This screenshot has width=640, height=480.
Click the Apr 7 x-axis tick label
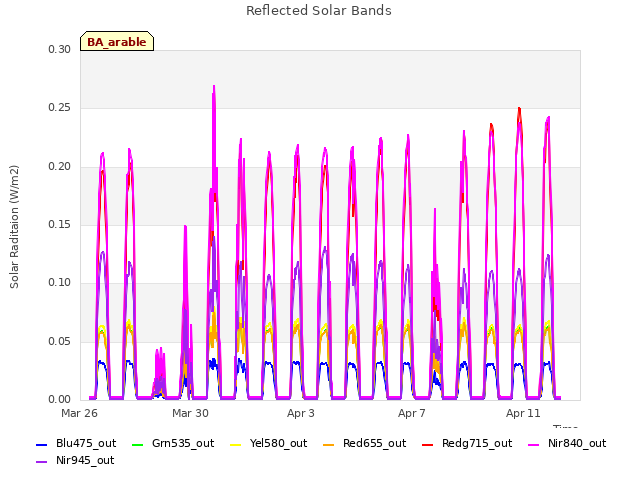coord(412,413)
